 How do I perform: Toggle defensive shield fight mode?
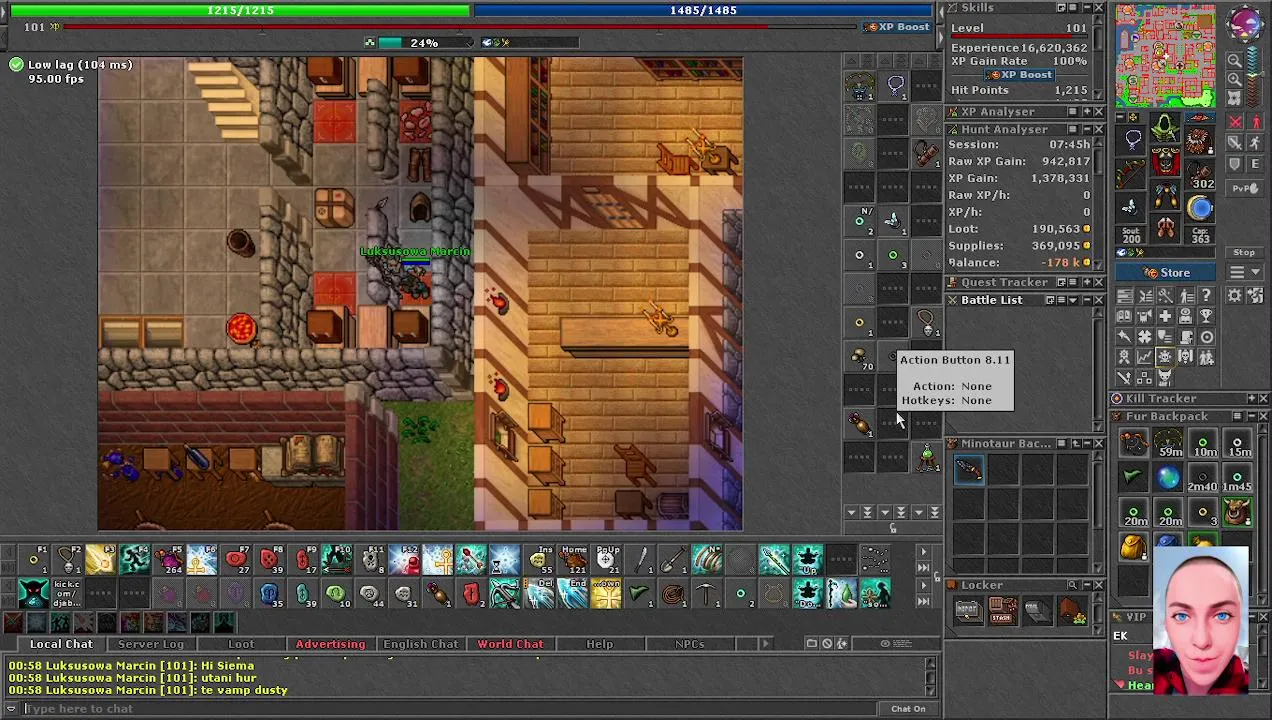[1234, 163]
